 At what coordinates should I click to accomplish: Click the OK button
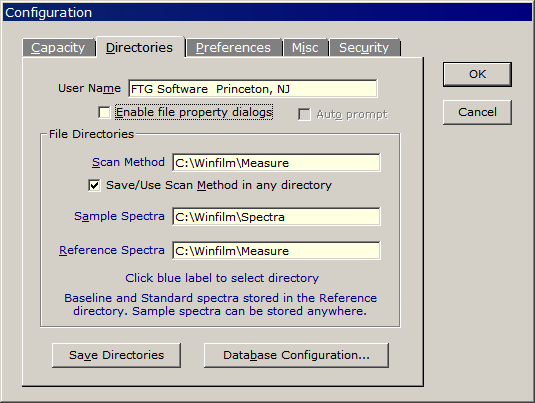(x=477, y=74)
